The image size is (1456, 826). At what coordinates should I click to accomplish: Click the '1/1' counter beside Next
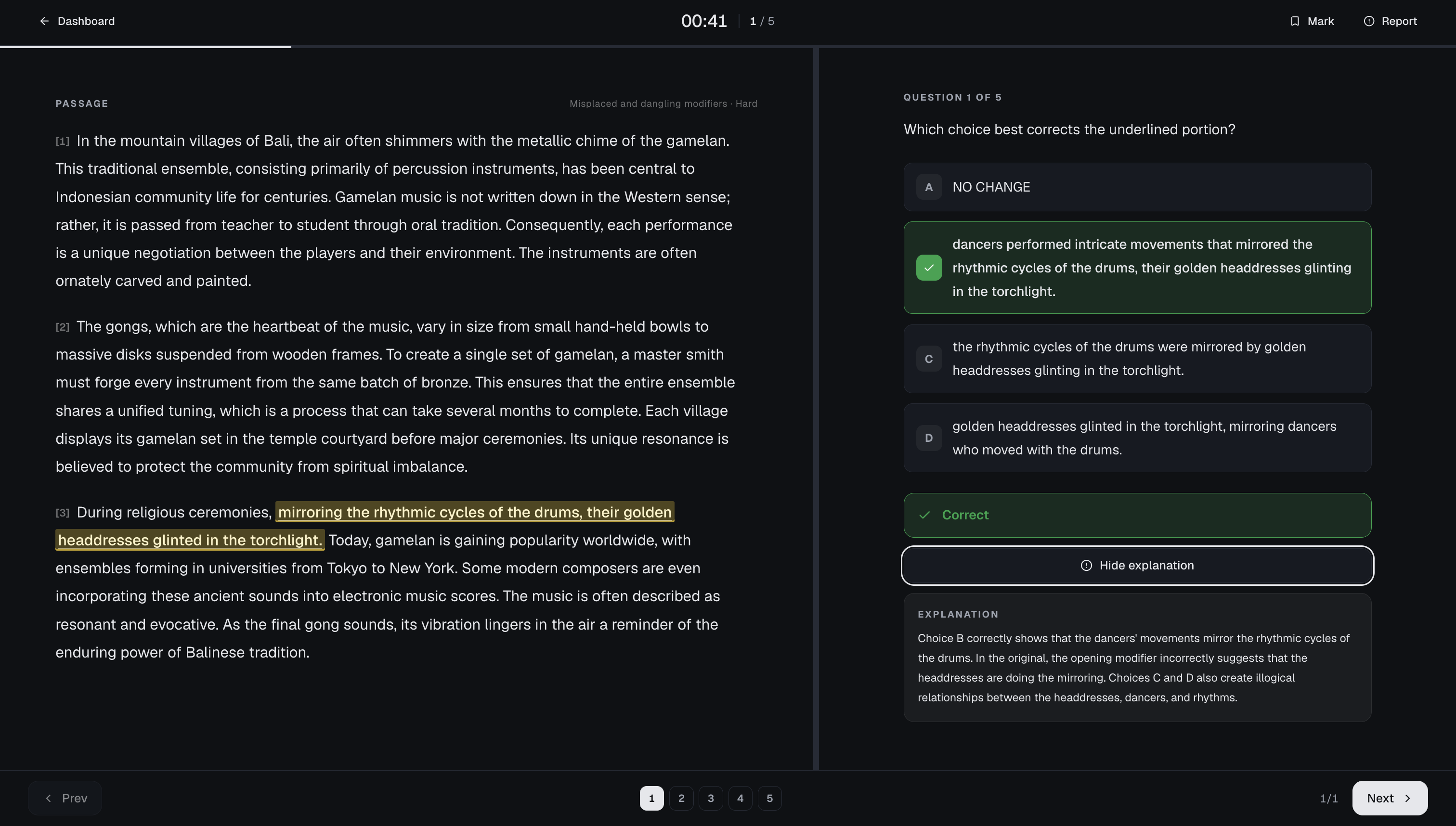click(x=1328, y=798)
